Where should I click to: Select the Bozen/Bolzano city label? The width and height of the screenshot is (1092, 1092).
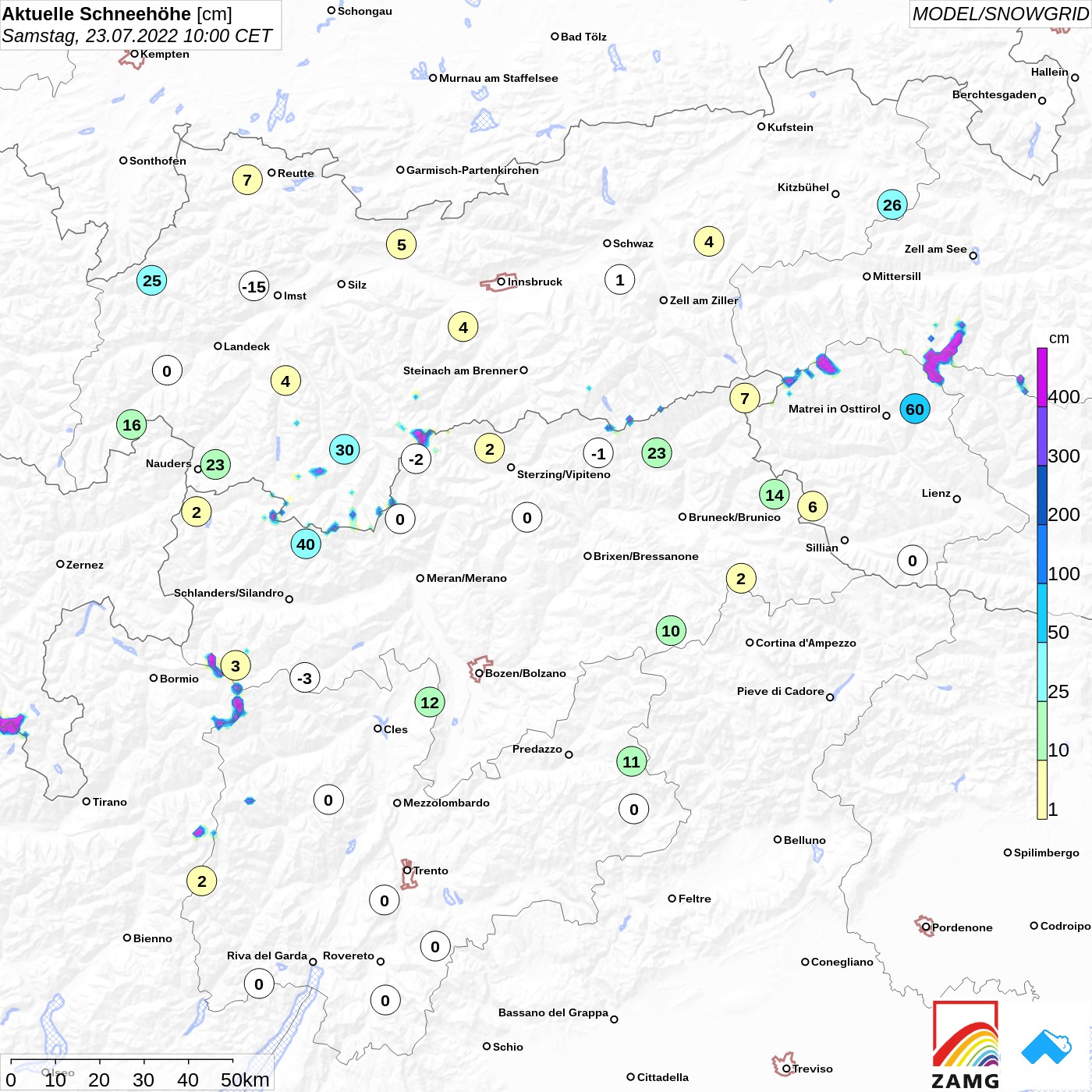(526, 673)
